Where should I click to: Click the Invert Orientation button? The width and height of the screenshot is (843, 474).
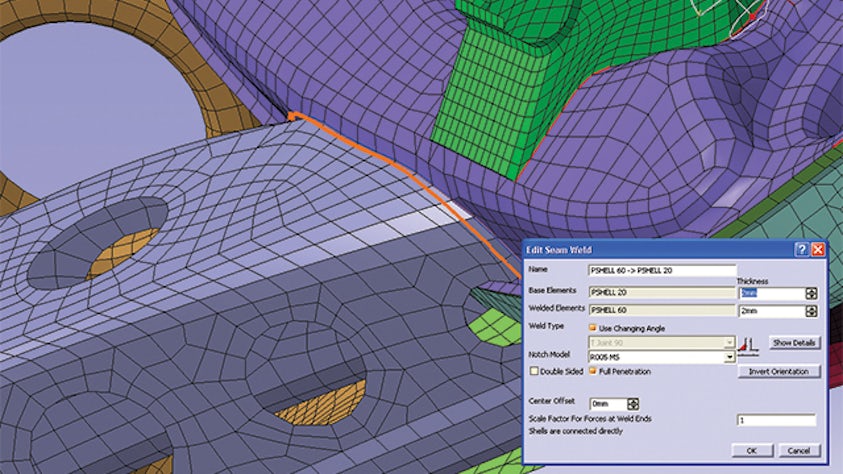778,371
